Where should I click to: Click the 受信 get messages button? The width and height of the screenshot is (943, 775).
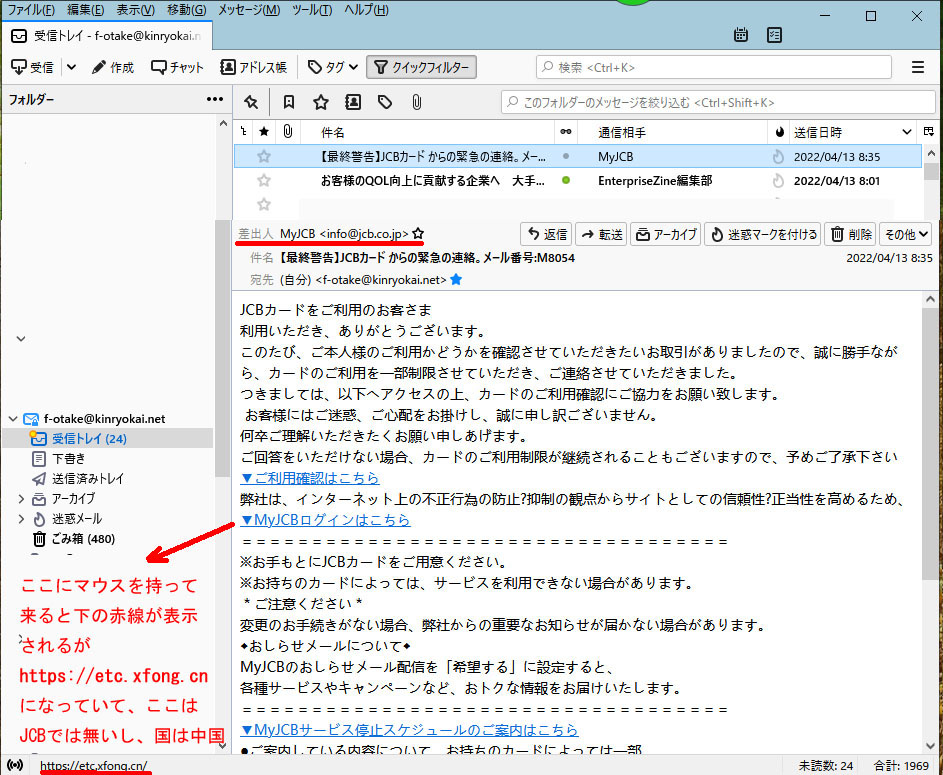33,67
